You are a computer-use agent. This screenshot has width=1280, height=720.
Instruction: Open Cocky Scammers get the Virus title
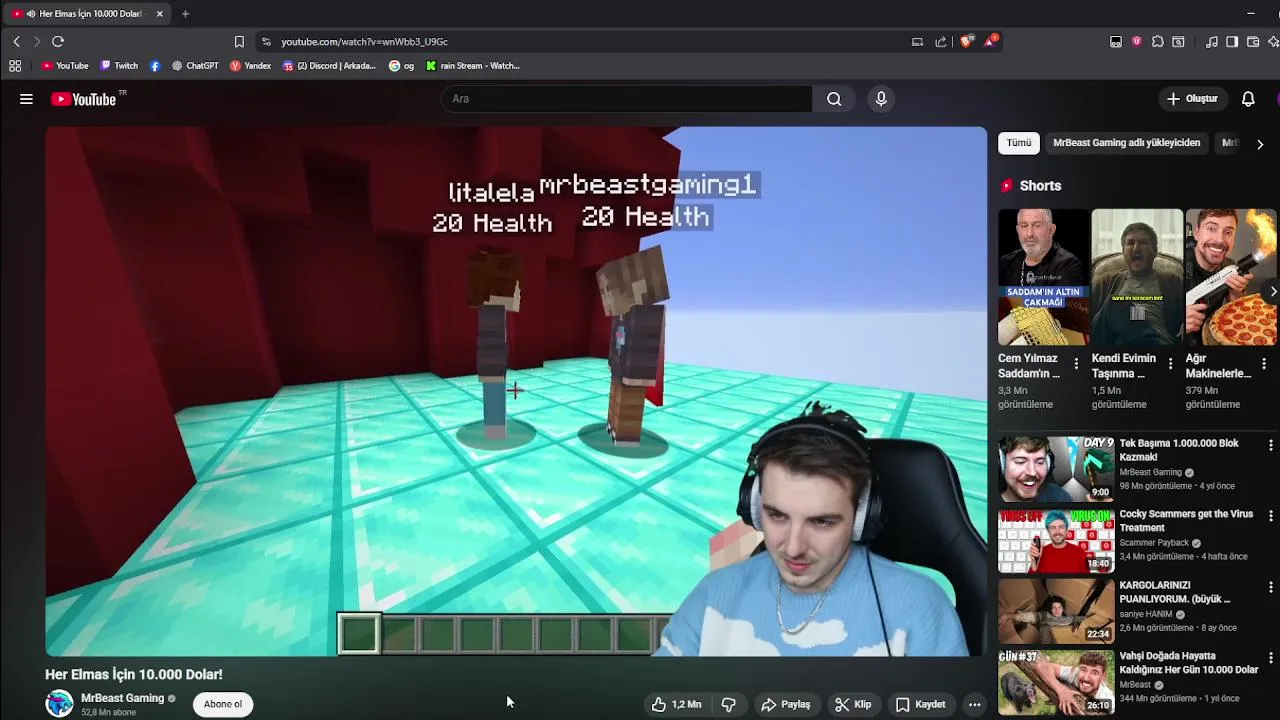[x=1186, y=521]
